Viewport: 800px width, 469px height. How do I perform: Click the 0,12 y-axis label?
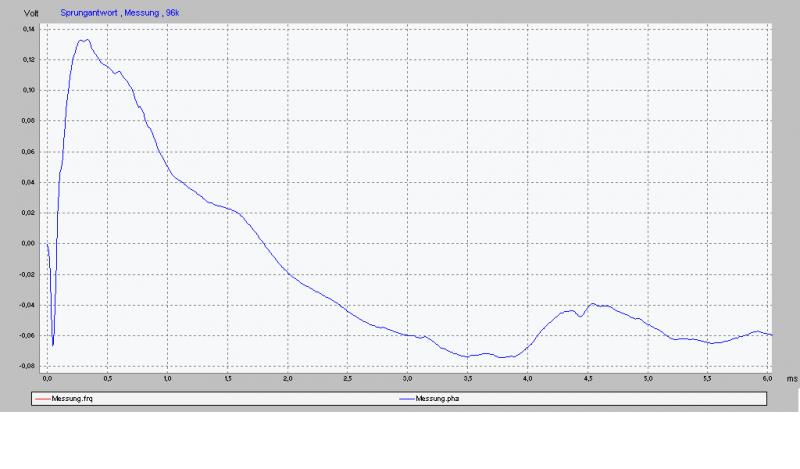click(x=29, y=60)
